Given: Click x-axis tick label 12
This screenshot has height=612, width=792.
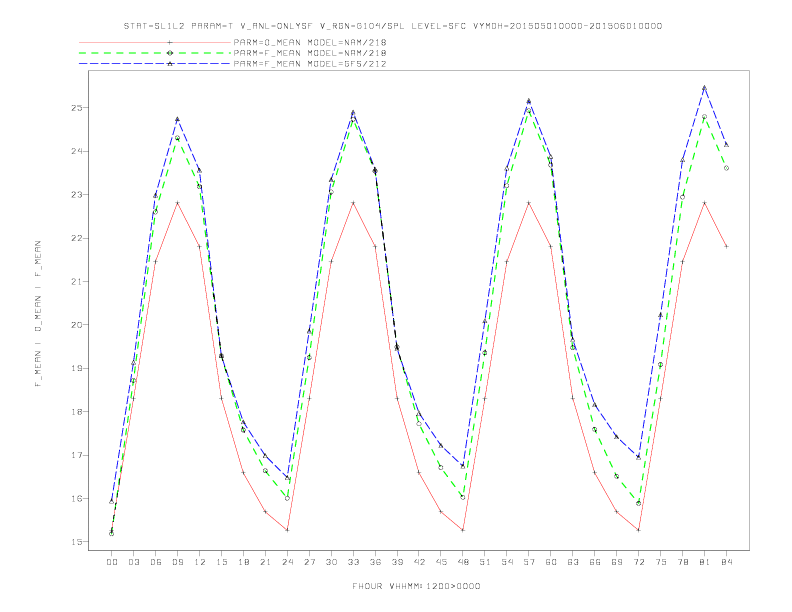Looking at the screenshot, I should 200,562.
